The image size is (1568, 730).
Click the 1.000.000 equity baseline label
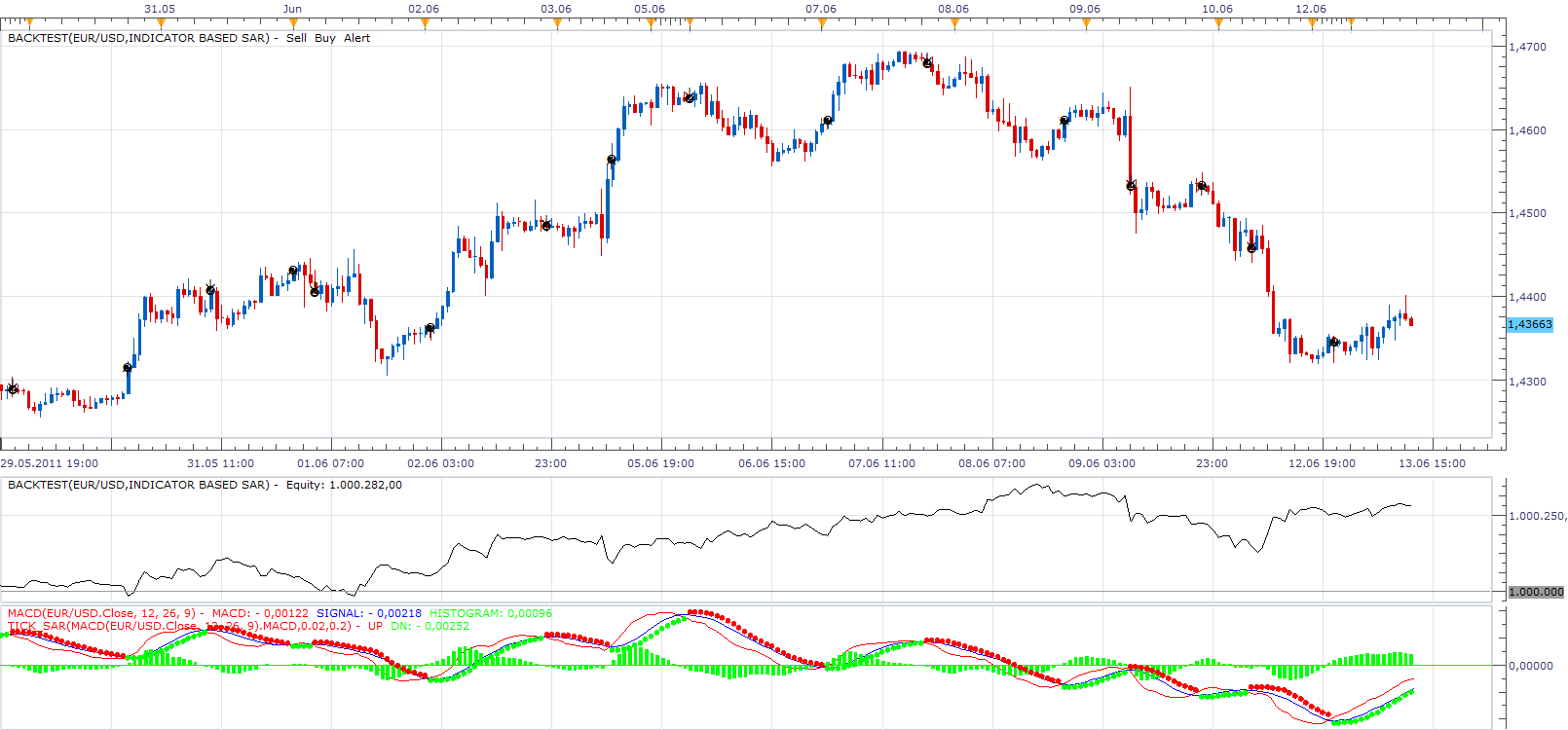[x=1536, y=592]
